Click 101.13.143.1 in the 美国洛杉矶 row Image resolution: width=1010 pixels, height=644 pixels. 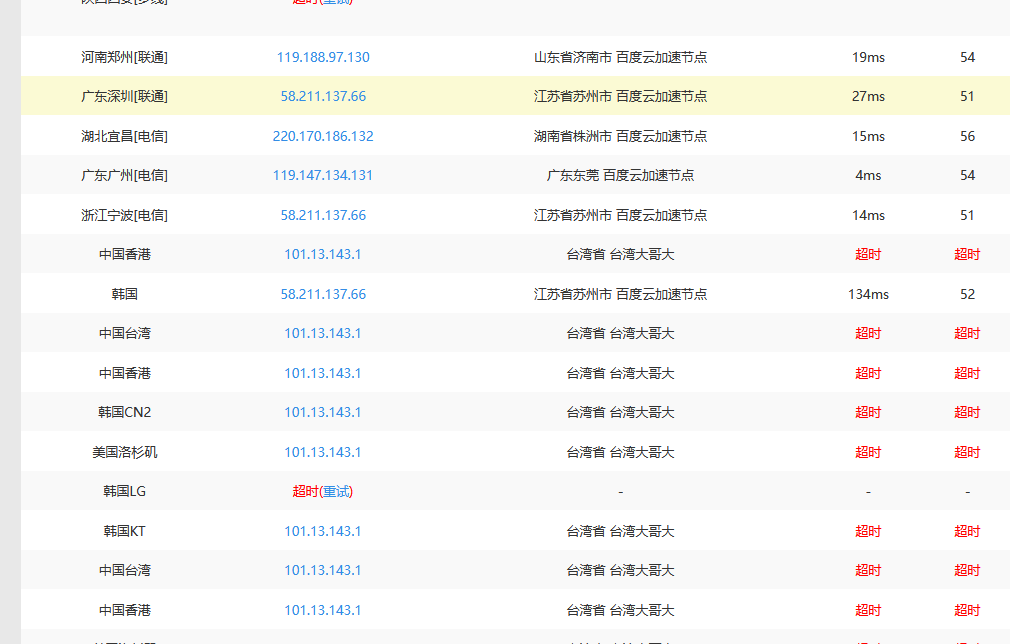323,452
